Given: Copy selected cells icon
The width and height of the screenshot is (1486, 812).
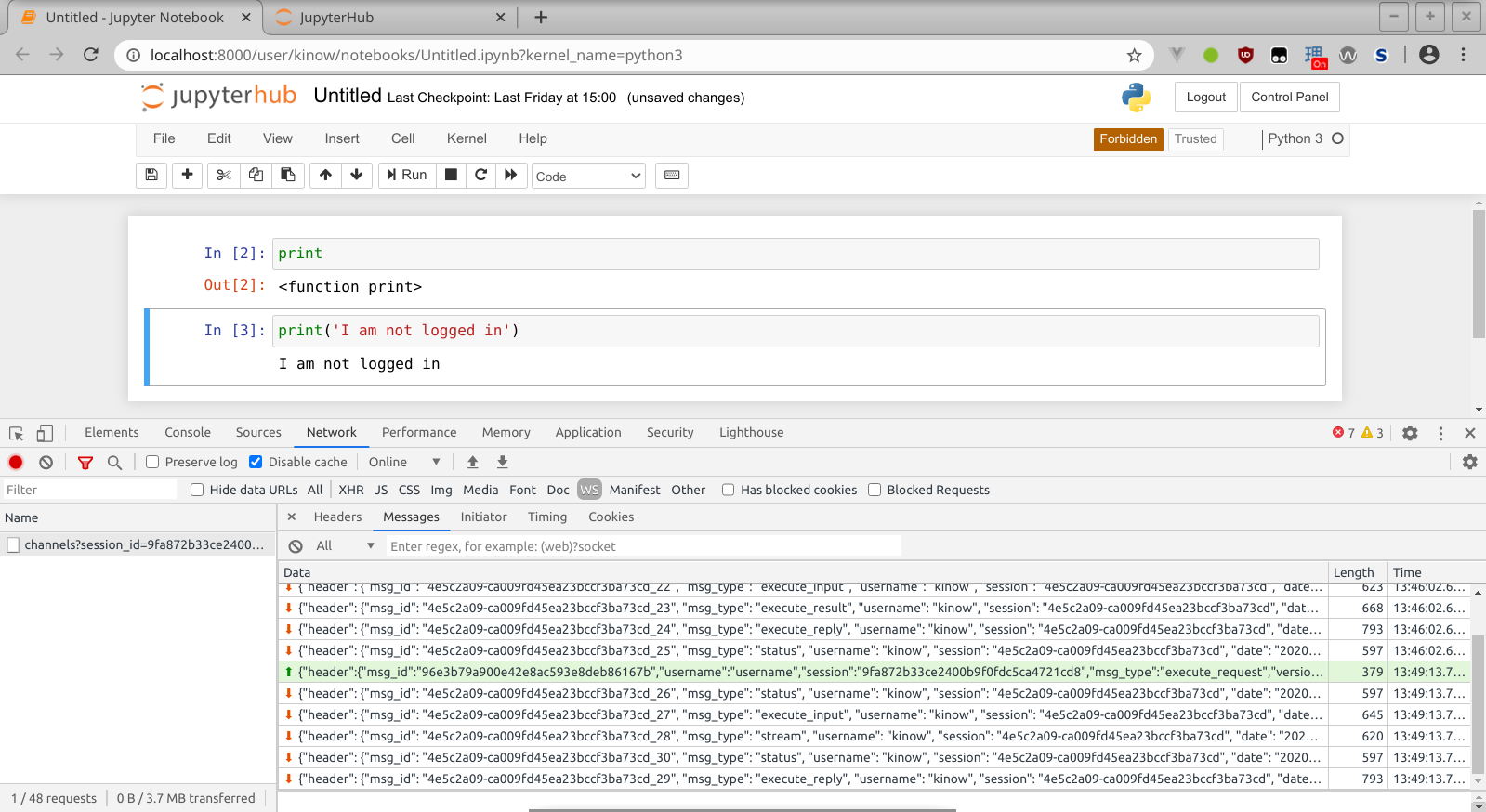Looking at the screenshot, I should [256, 175].
